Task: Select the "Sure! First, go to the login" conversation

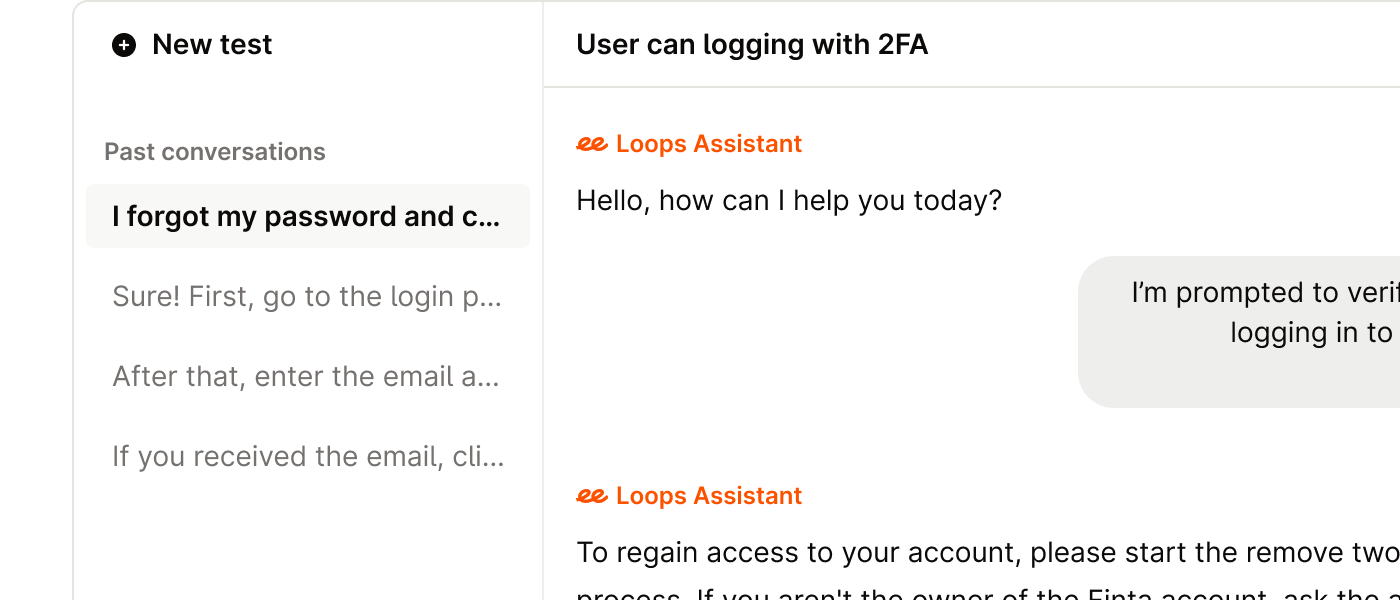Action: click(307, 296)
